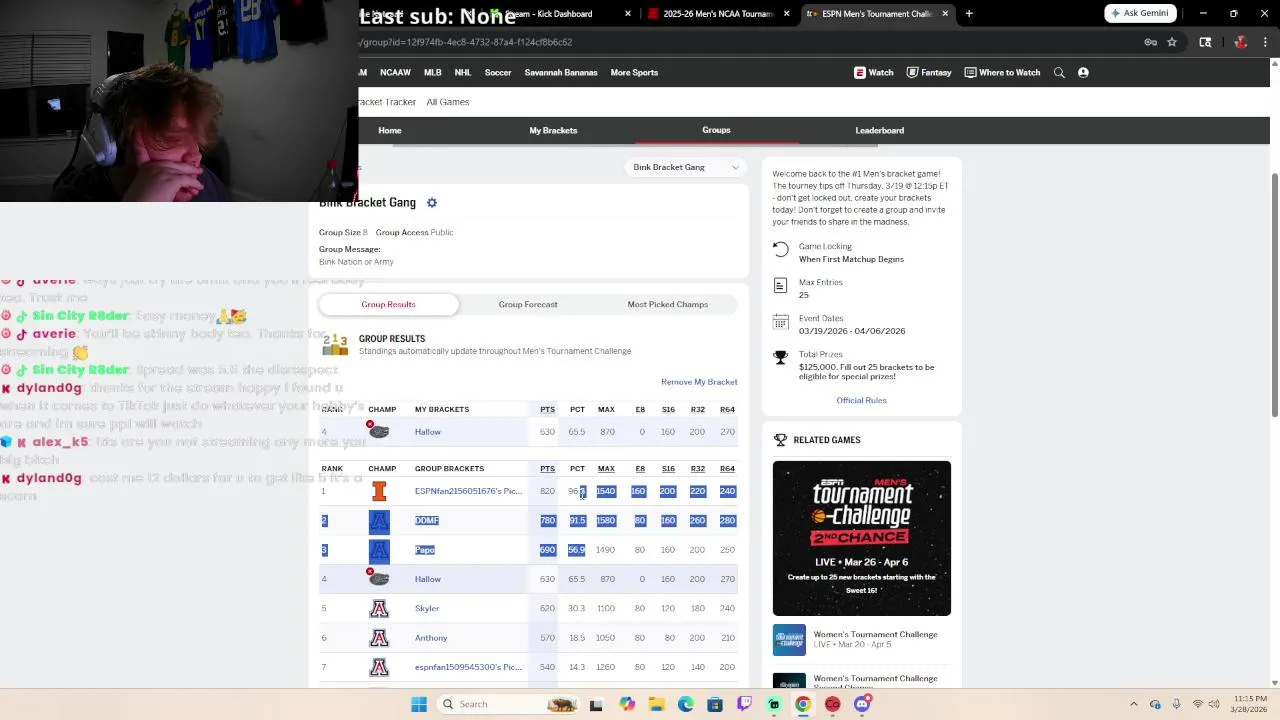Open Savannah Bananas nav item
The image size is (1280, 720).
[x=561, y=73]
